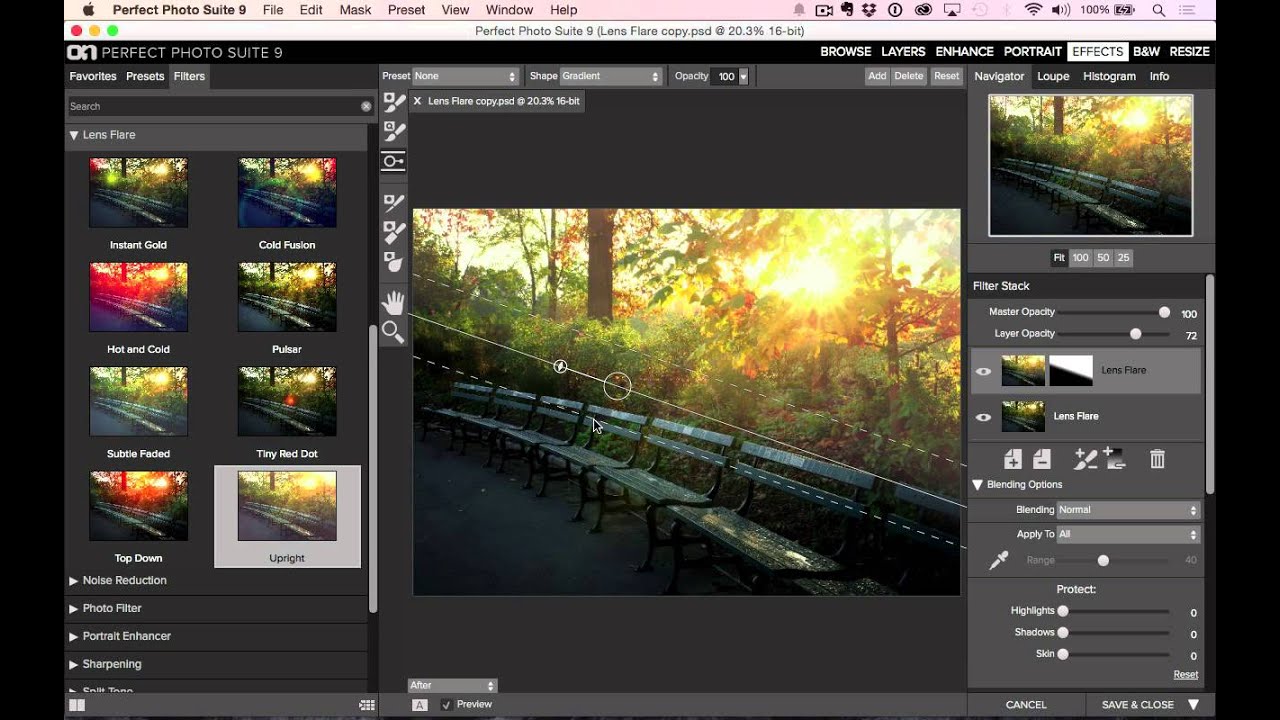Click Save & Close

tap(1138, 705)
